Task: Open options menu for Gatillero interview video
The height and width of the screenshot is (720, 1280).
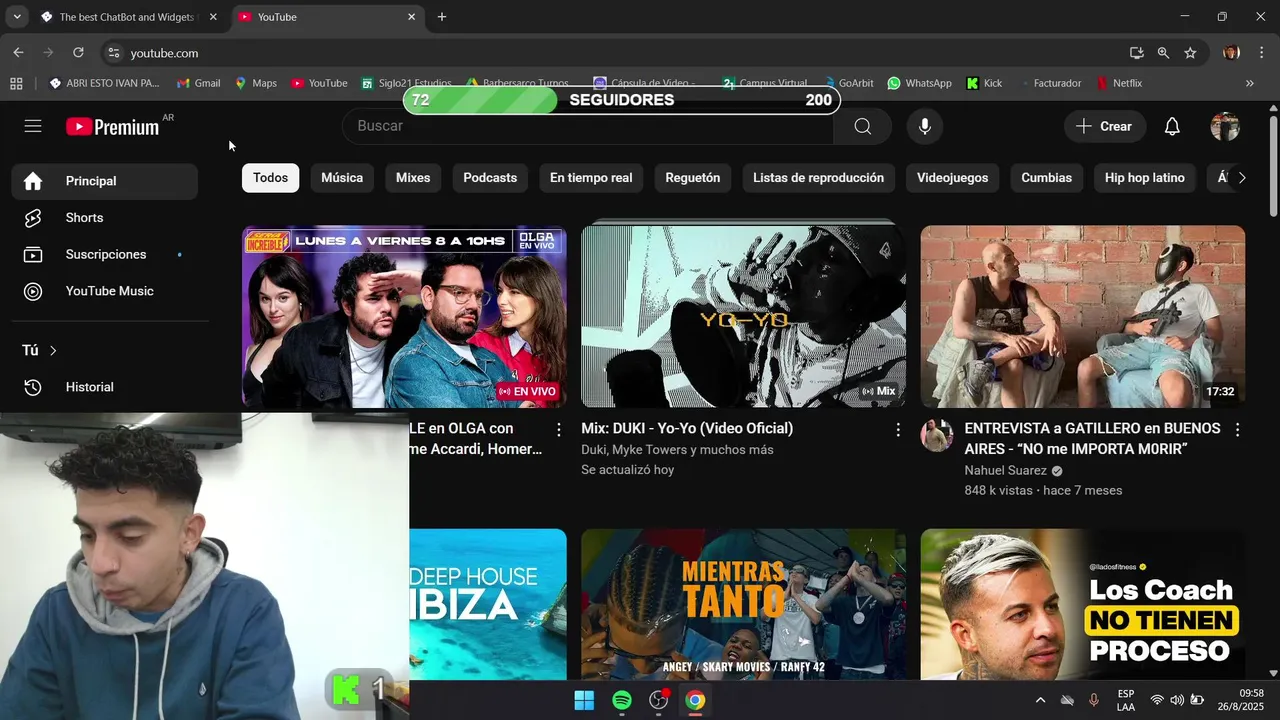Action: coord(1237,430)
